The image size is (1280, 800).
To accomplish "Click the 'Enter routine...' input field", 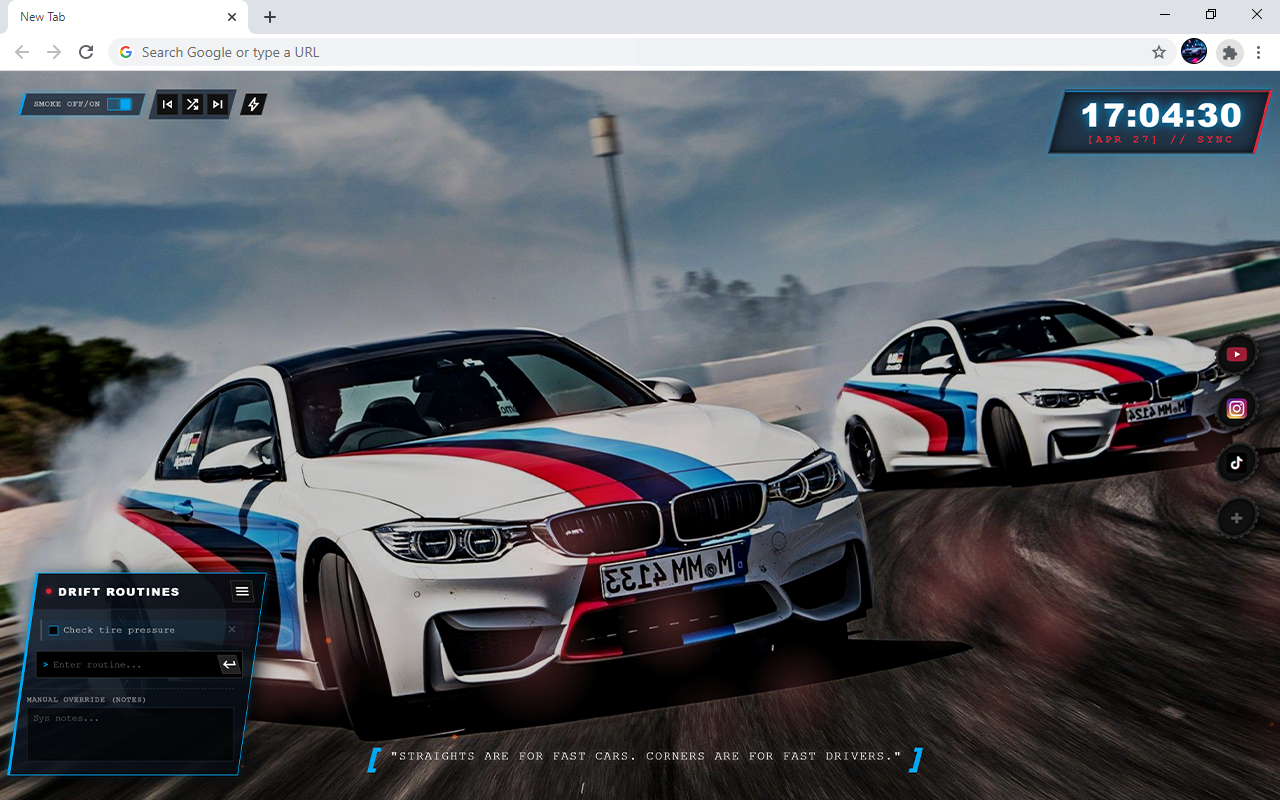I will 134,665.
